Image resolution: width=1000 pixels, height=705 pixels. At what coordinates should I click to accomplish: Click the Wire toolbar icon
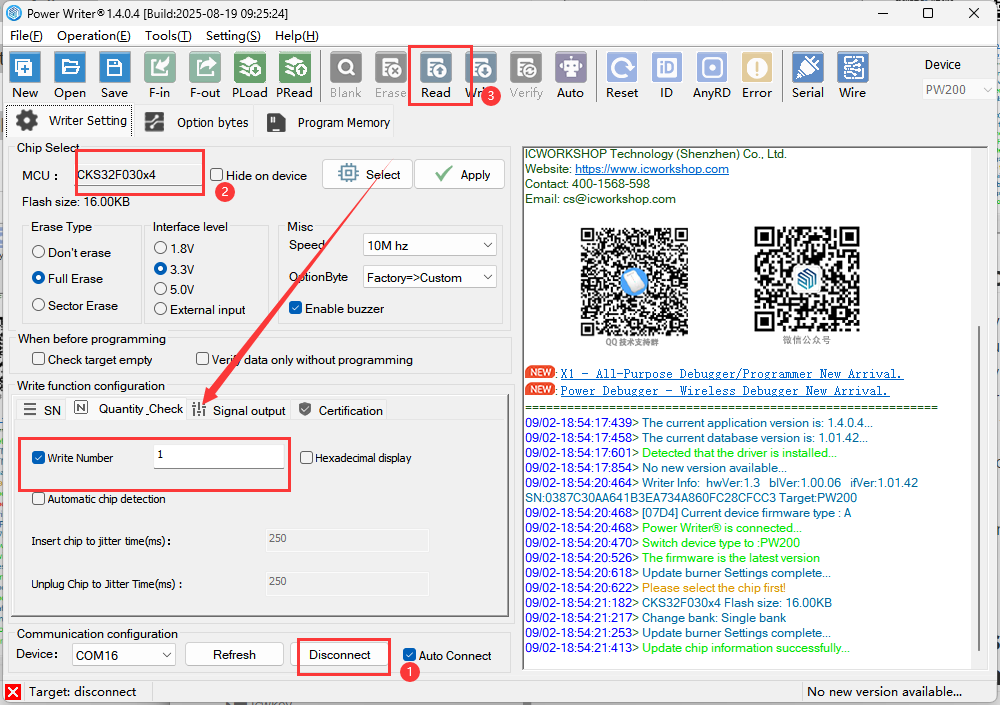(853, 75)
